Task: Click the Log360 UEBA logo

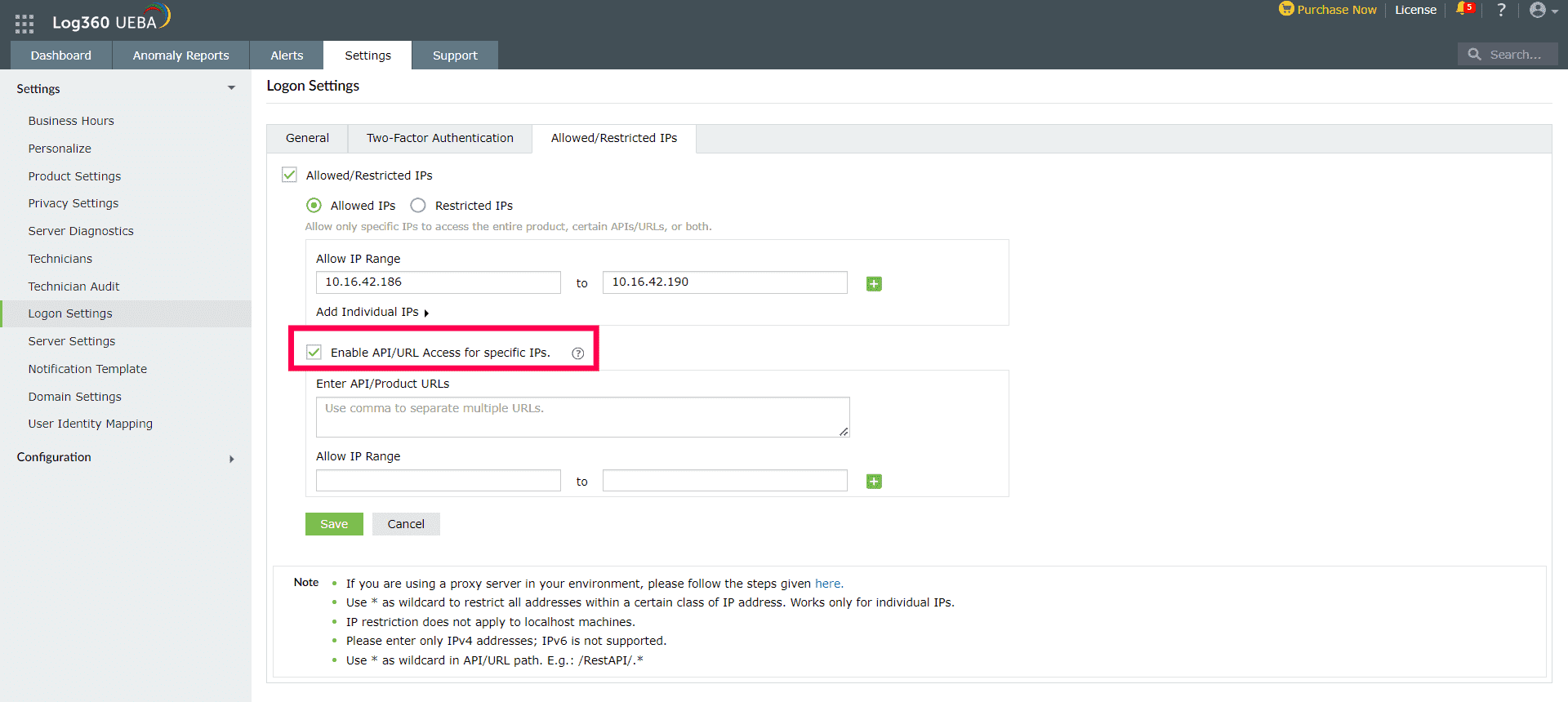Action: (111, 18)
